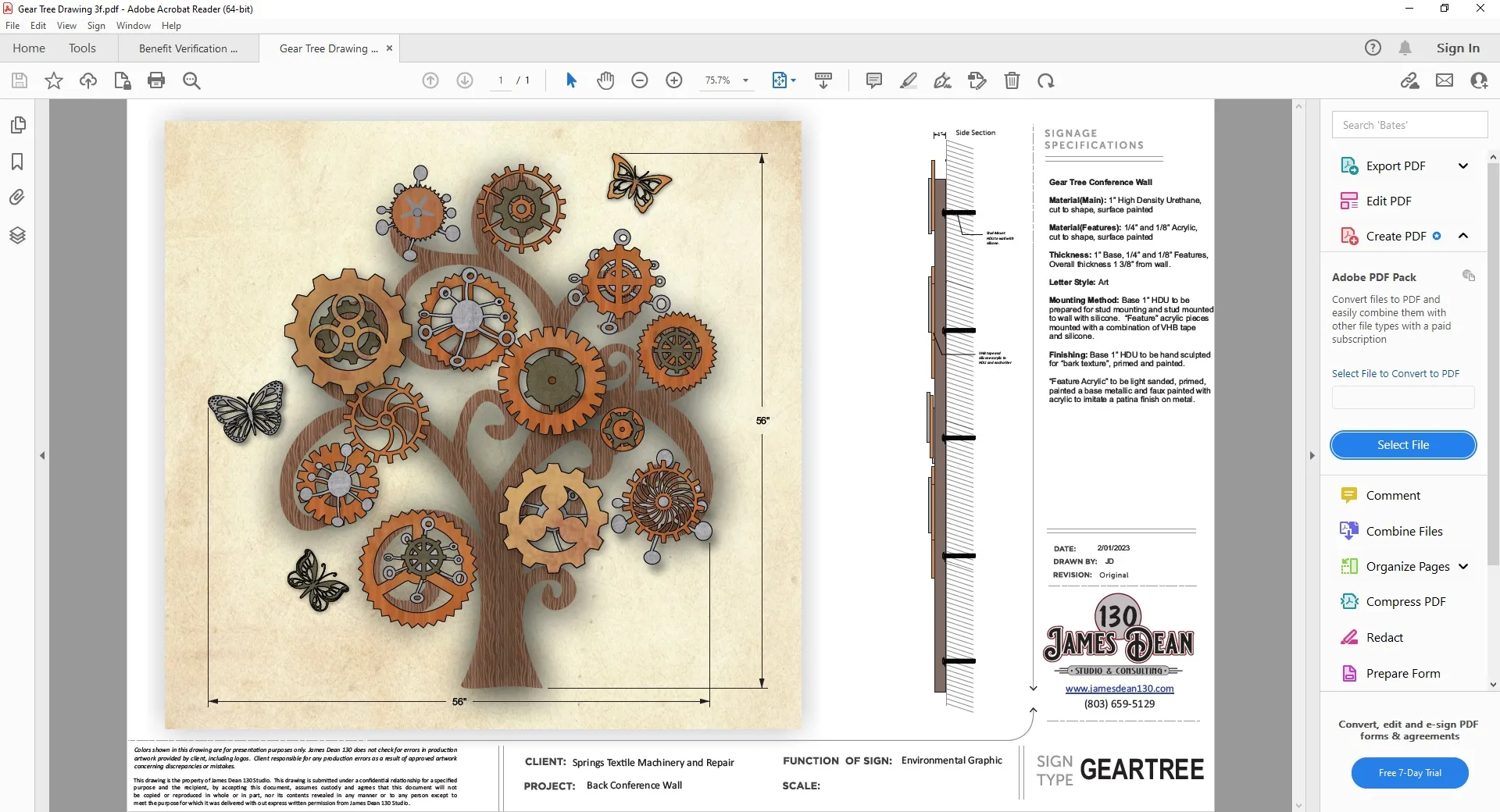Collapse the right tools pane arrow
The image size is (1500, 812).
(1312, 455)
